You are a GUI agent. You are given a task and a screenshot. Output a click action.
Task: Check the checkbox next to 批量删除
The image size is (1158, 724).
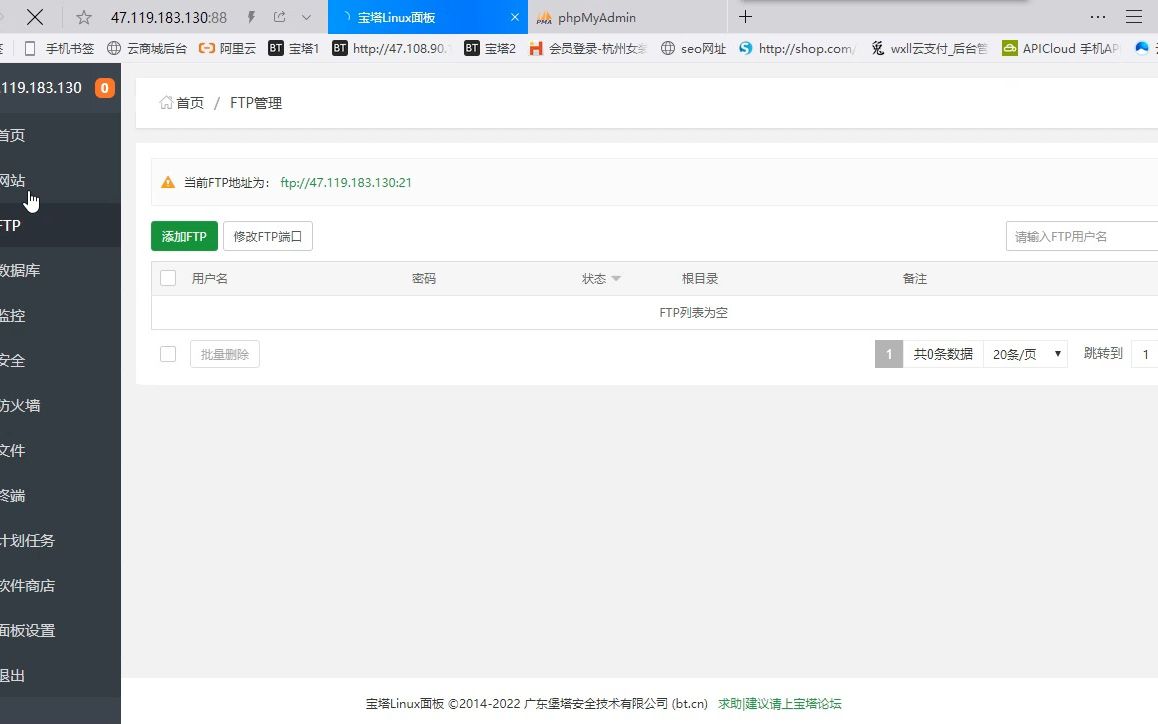(167, 353)
